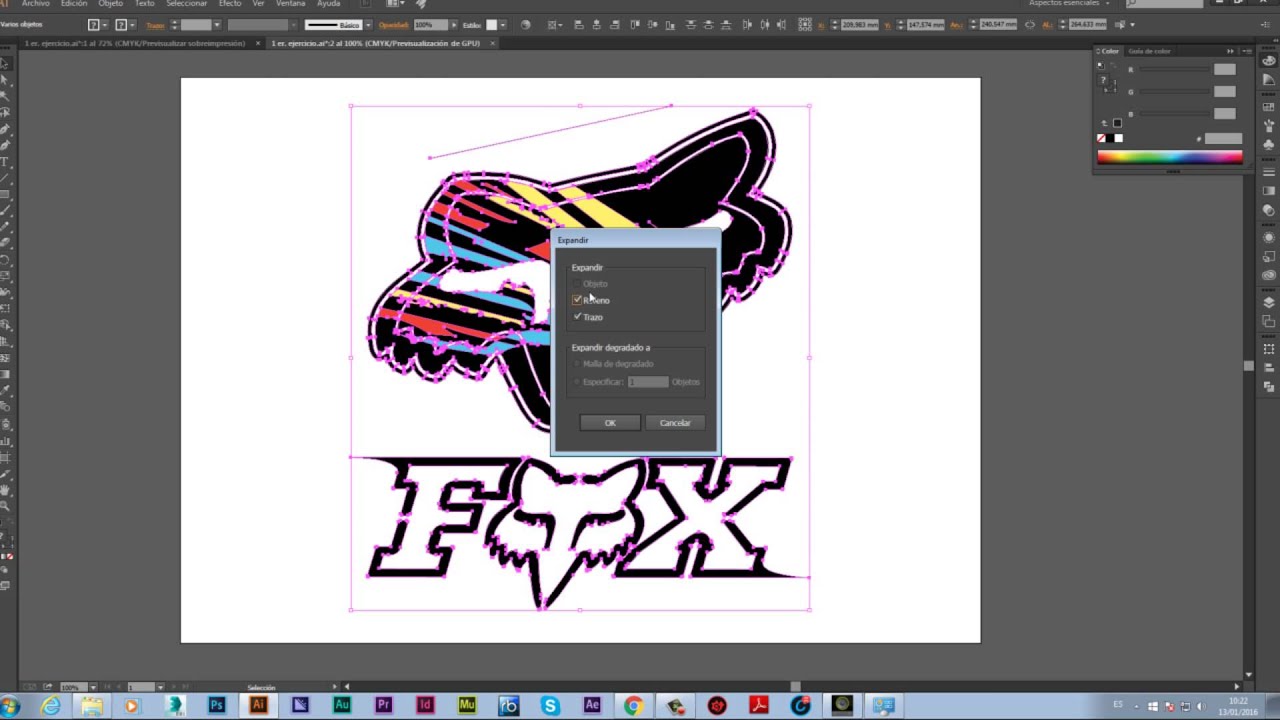Open the arrange documents icon in menu bar
1280x720 pixels.
(x=395, y=4)
